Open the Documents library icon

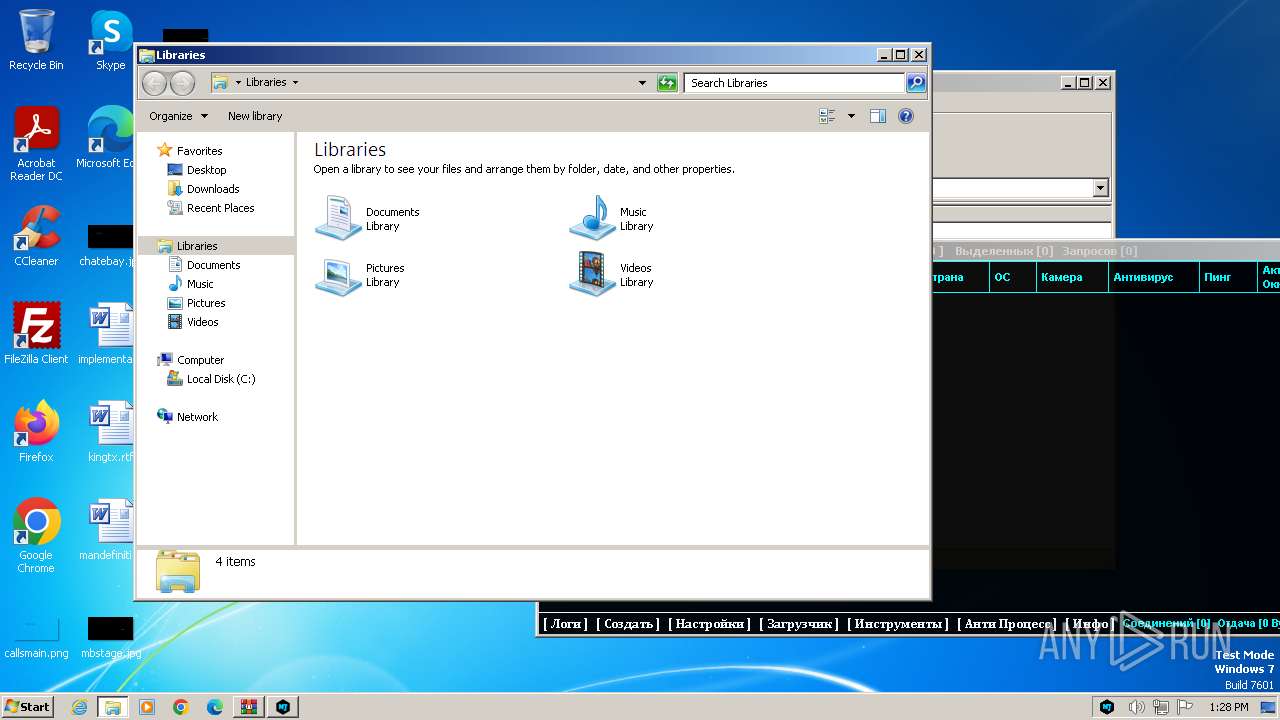coord(338,218)
